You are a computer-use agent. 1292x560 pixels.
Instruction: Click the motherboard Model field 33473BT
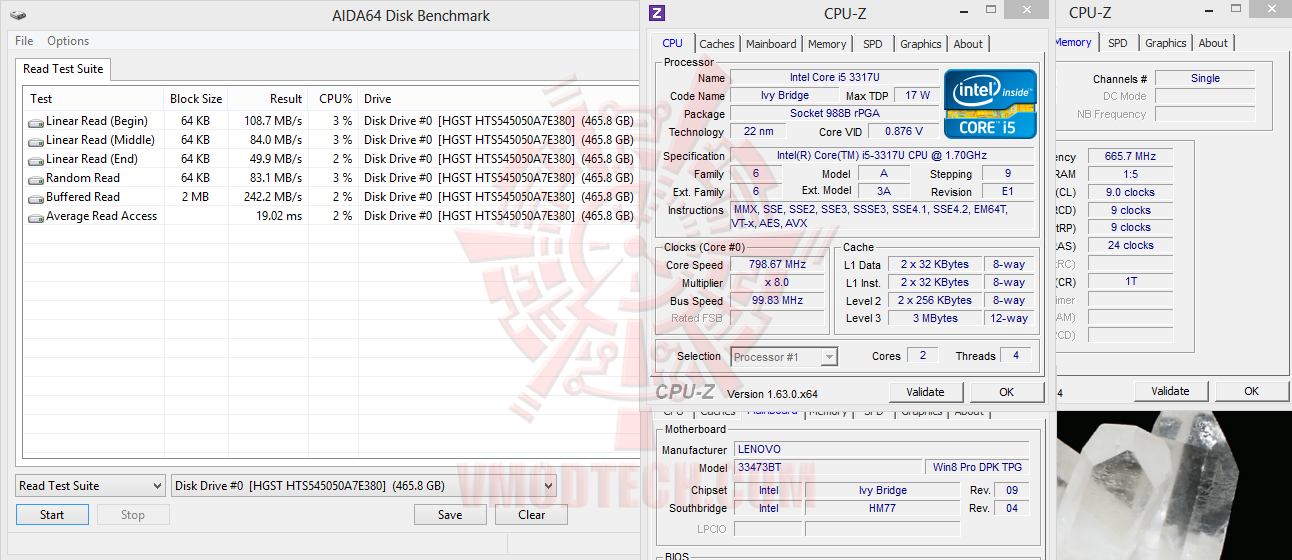coord(828,468)
